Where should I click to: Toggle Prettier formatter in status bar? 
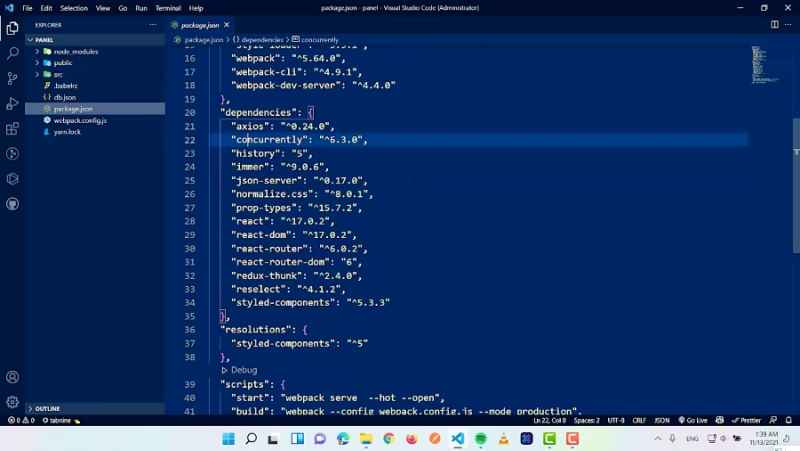coord(748,421)
